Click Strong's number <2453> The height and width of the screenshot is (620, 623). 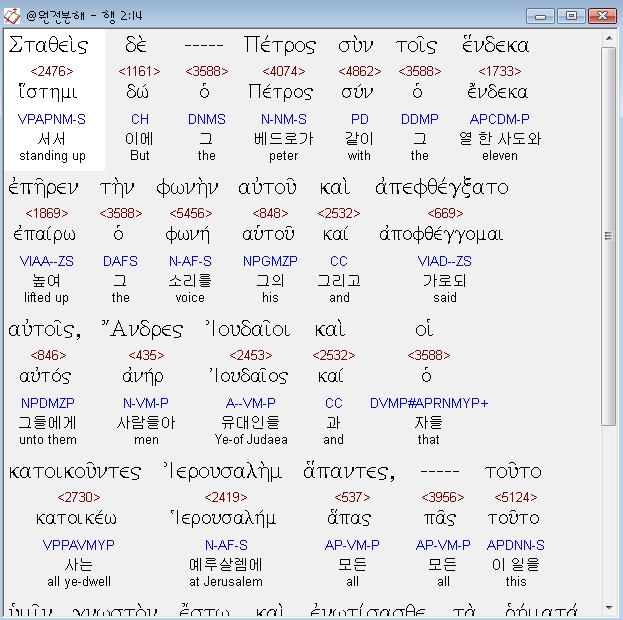(251, 355)
